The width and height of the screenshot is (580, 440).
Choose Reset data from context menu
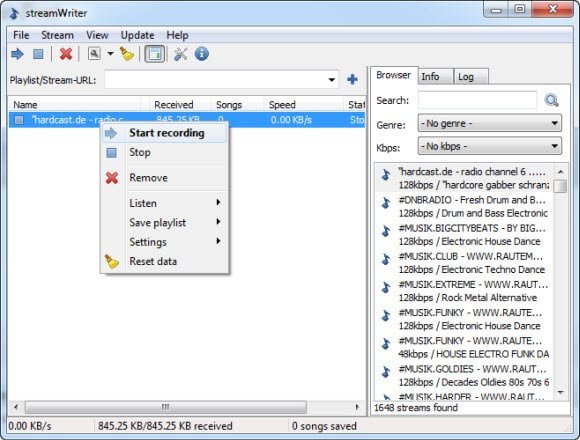pos(165,261)
